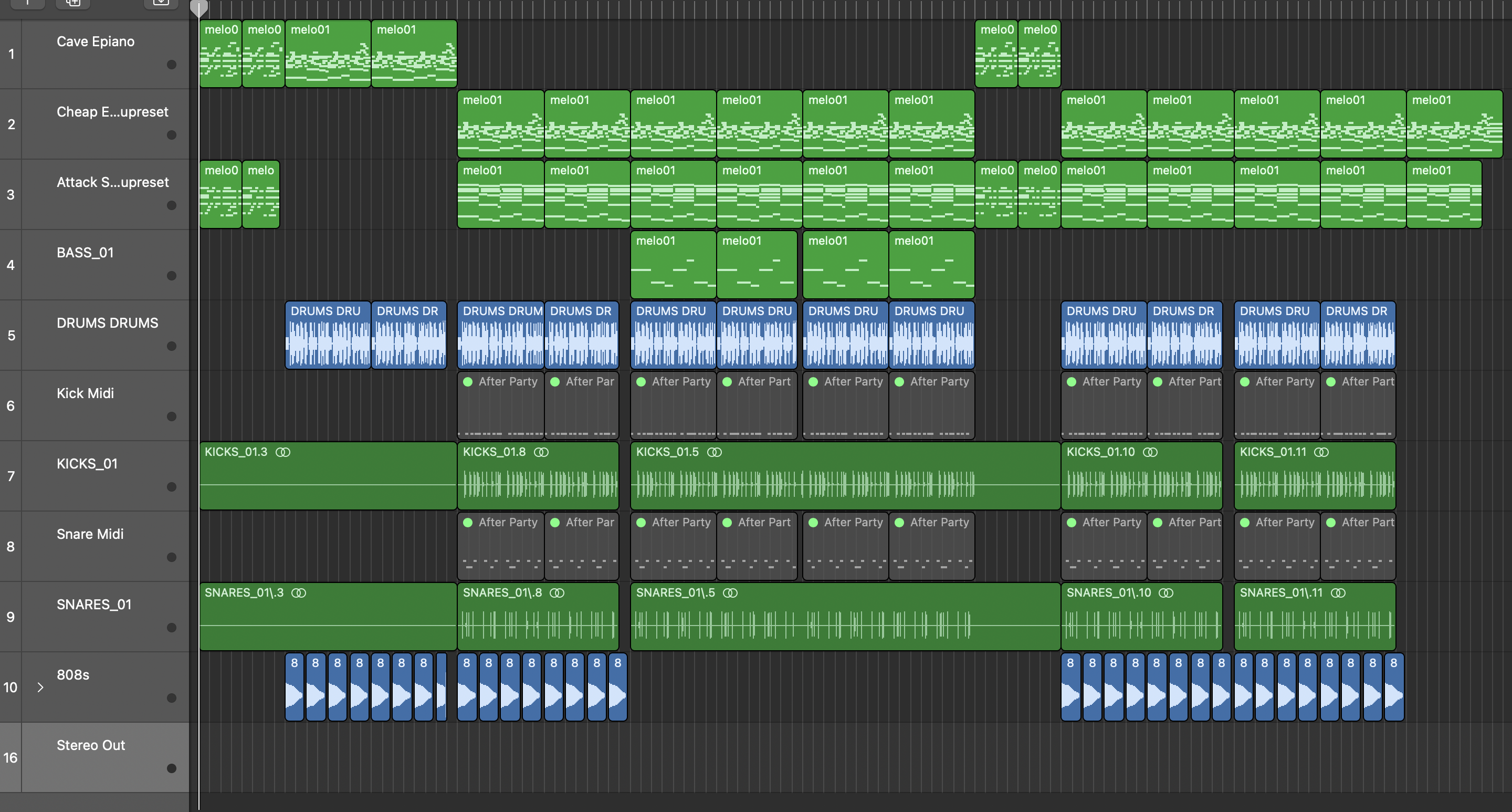Select the KICKS_01.8 audio region
Screen dimensions: 1512x812
(x=538, y=475)
